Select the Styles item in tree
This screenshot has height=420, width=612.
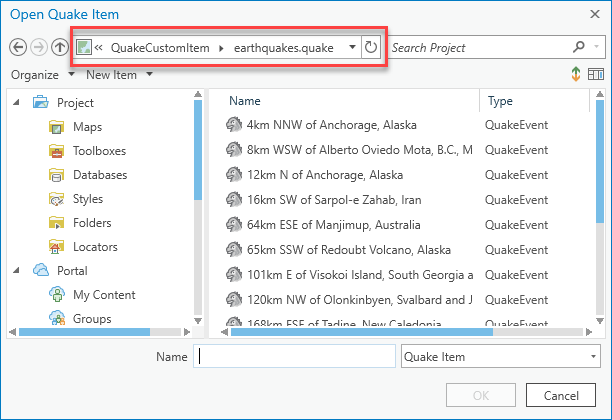tap(87, 199)
